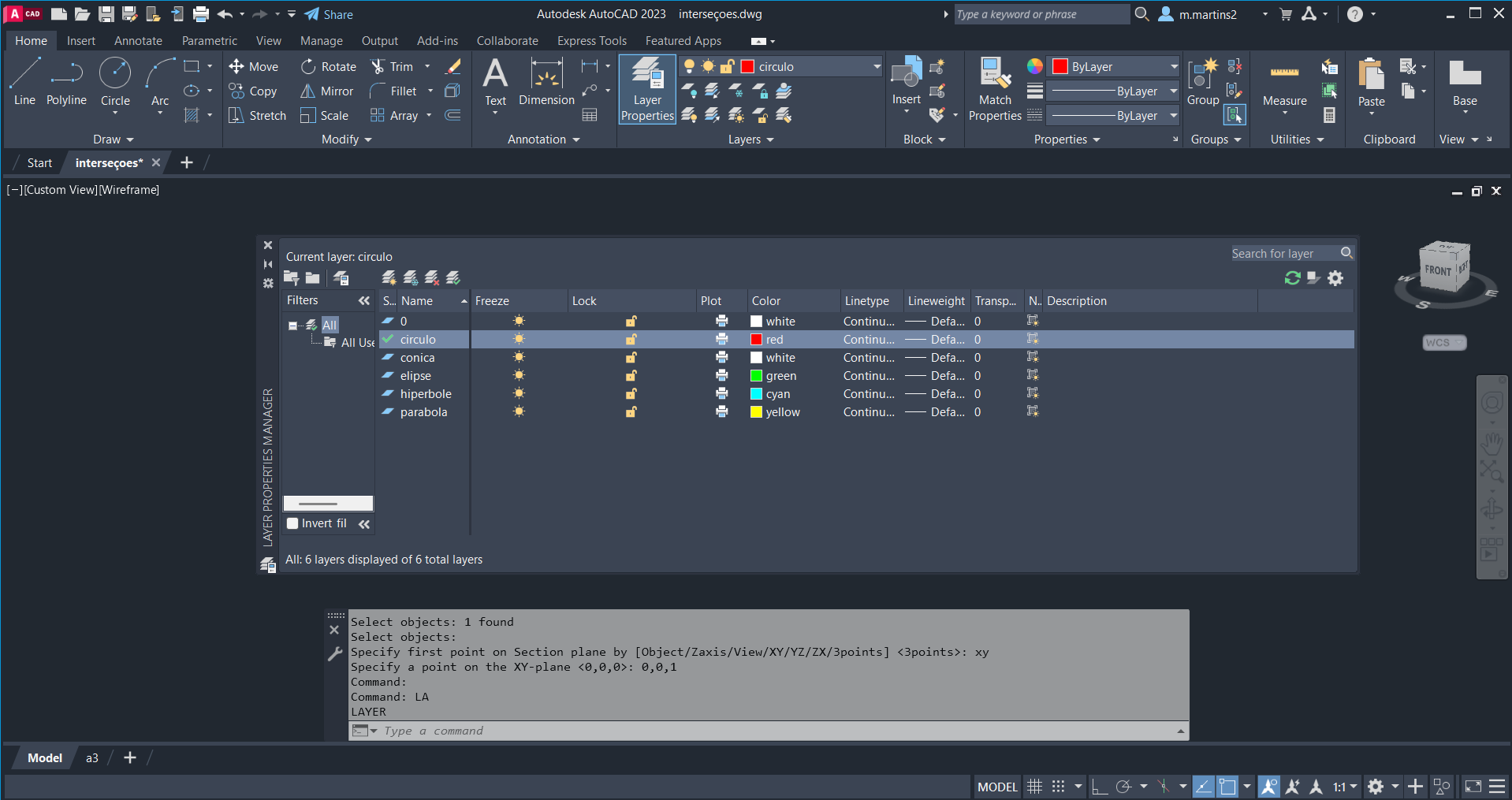Click the New Layer icon in the layer manager
Image resolution: width=1512 pixels, height=800 pixels.
coord(389,278)
